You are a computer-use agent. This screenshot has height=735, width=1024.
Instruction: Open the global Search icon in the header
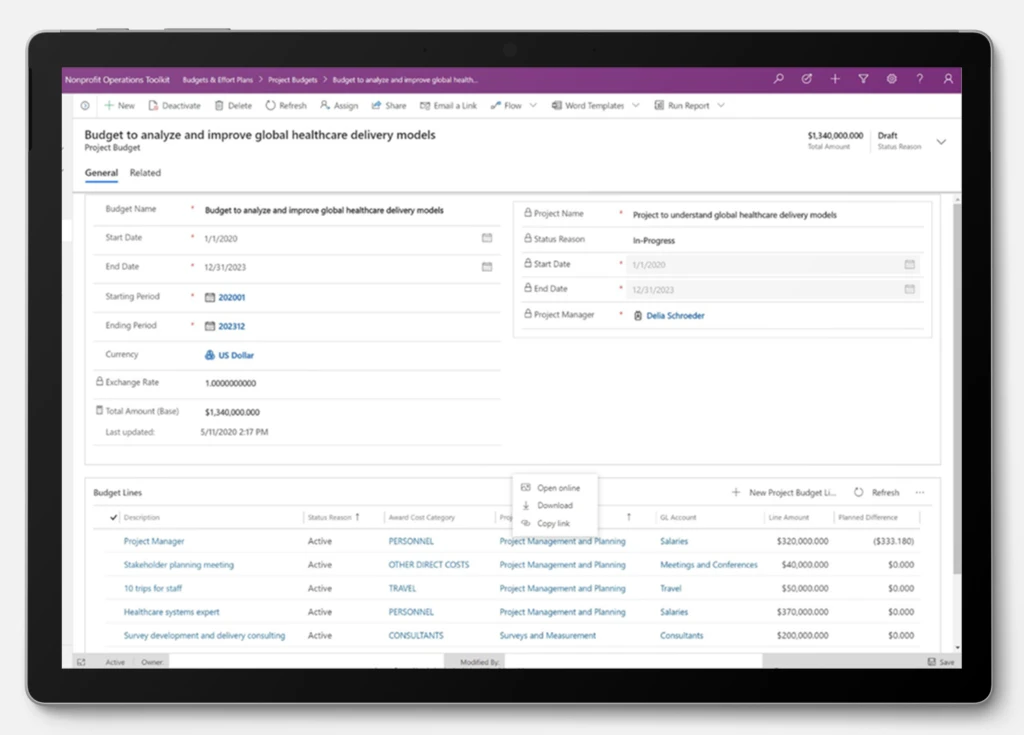point(779,78)
